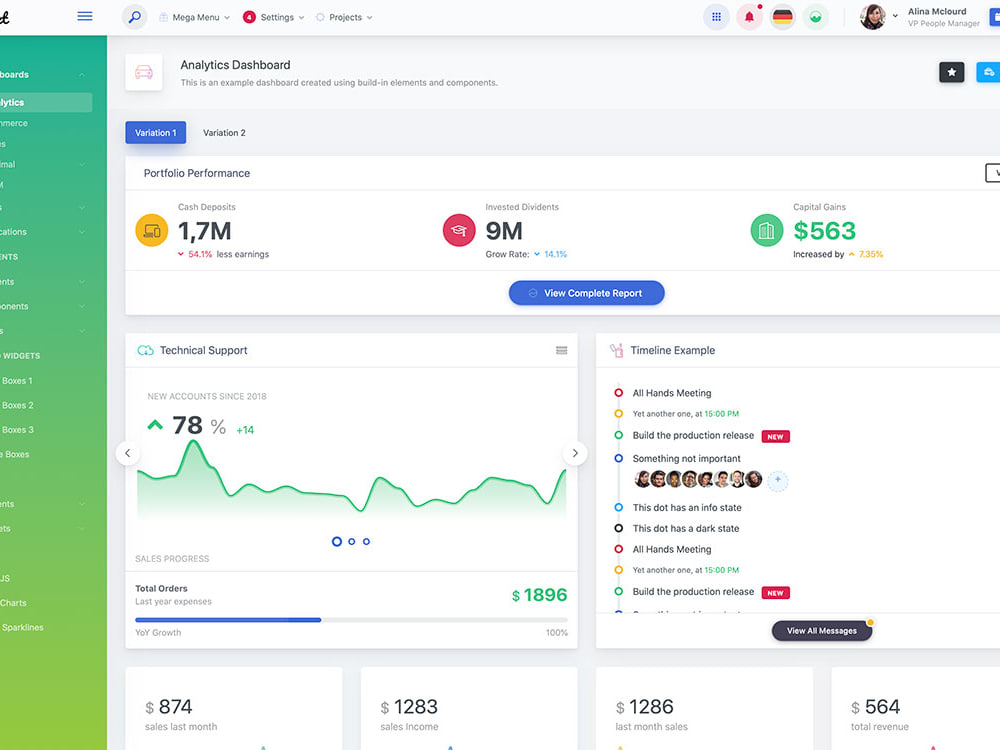
Task: Collapse the Dashboards sidebar section chevron
Action: click(82, 75)
